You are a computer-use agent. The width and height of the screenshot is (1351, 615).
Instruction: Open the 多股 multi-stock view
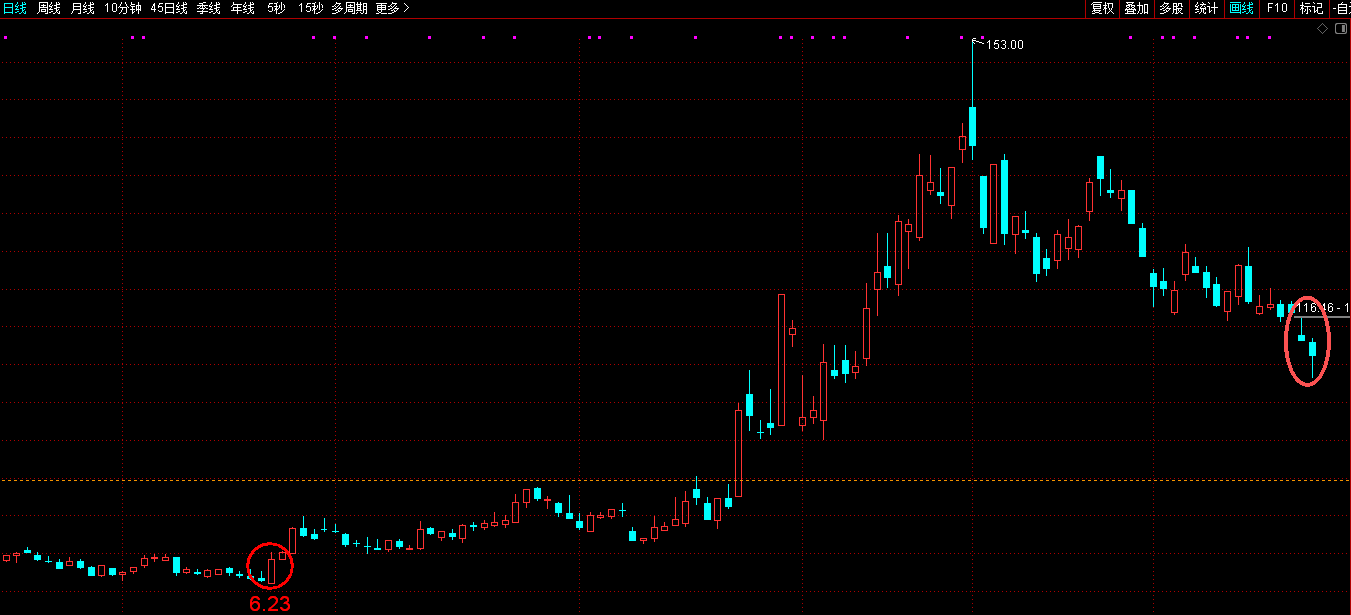1171,8
